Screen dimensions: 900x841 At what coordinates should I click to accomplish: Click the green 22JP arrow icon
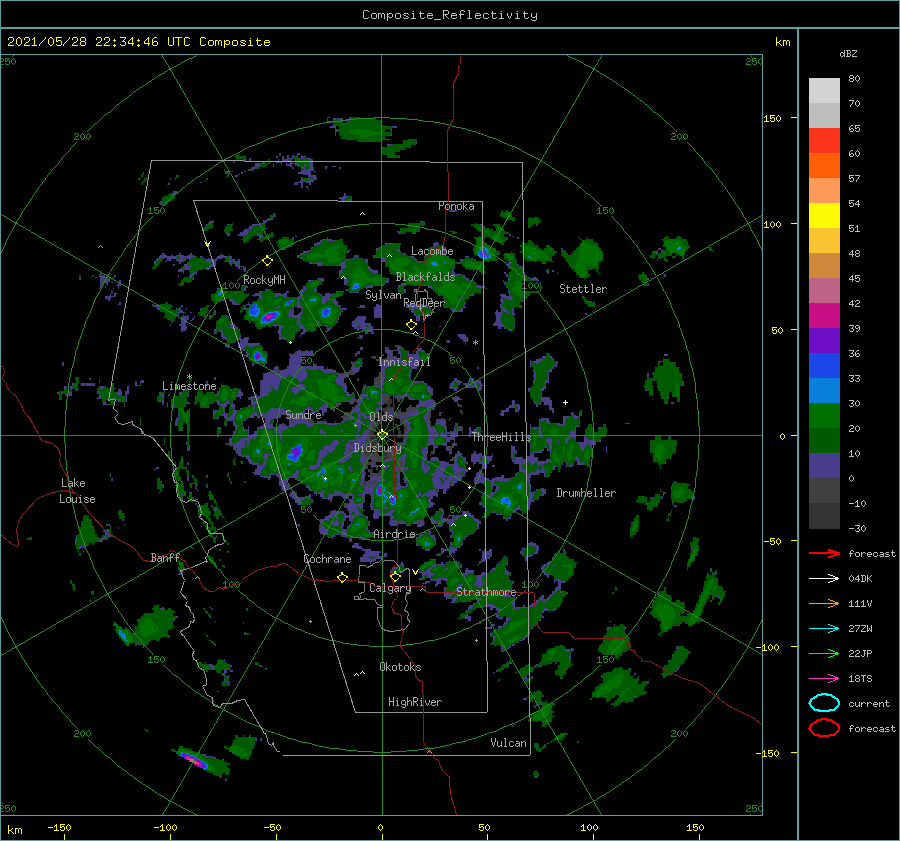tap(824, 653)
